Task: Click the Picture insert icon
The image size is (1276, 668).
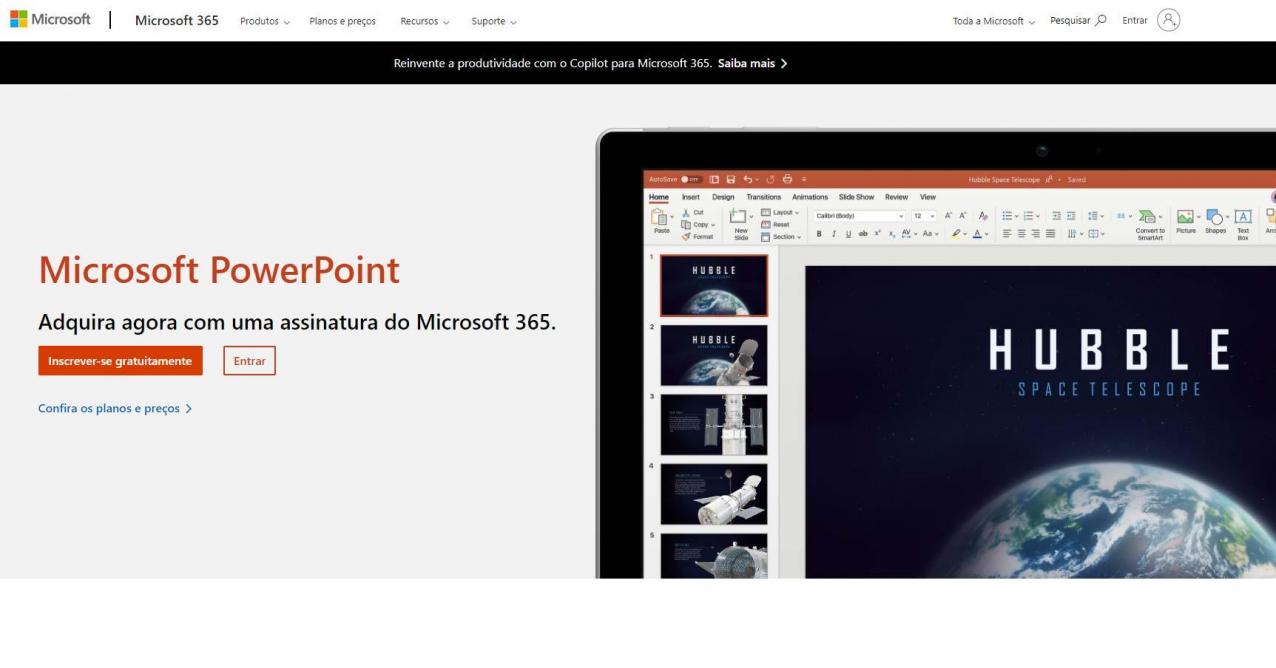Action: coord(1185,218)
